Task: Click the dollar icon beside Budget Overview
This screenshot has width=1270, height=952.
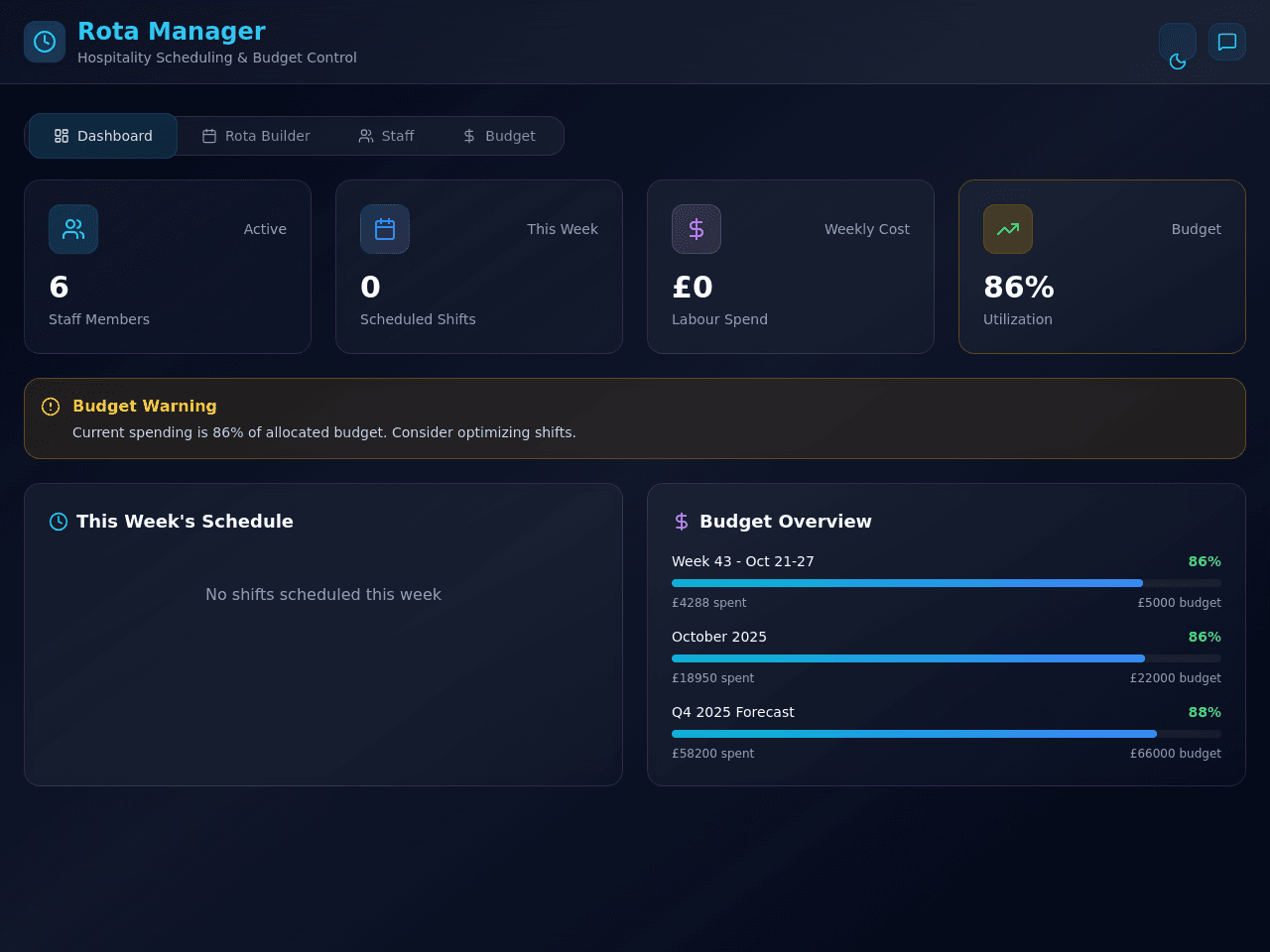Action: click(682, 522)
